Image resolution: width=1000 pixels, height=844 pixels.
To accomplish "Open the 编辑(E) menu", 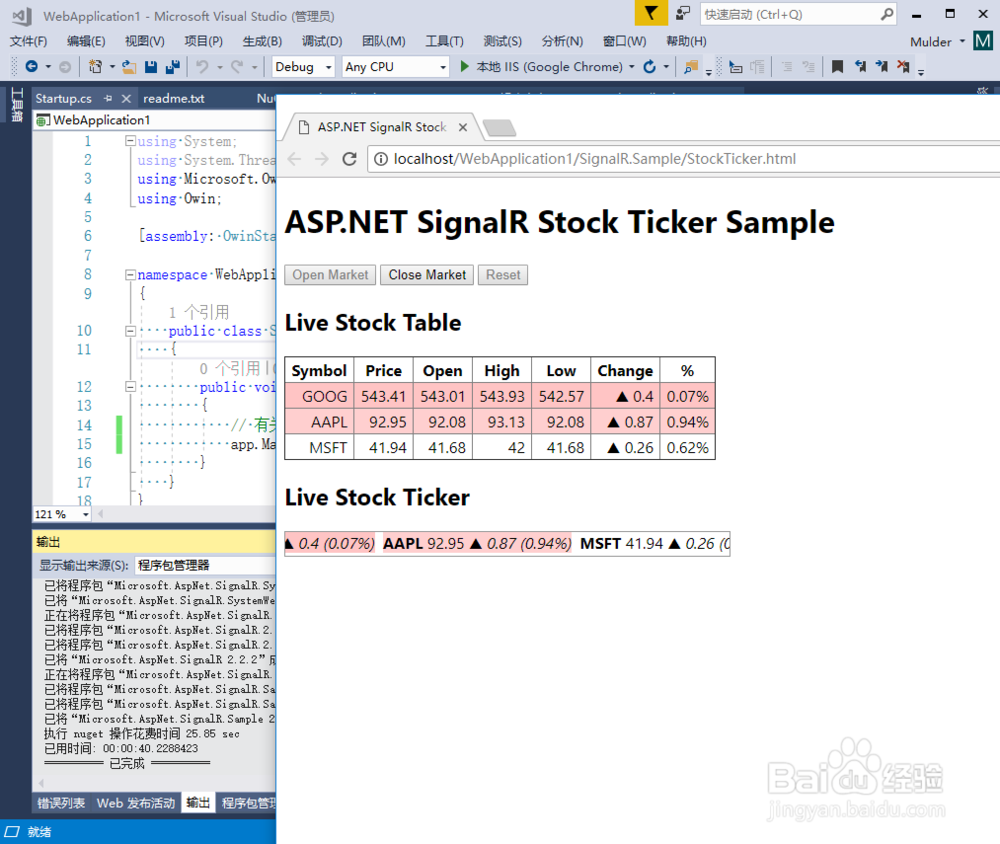I will [x=86, y=41].
